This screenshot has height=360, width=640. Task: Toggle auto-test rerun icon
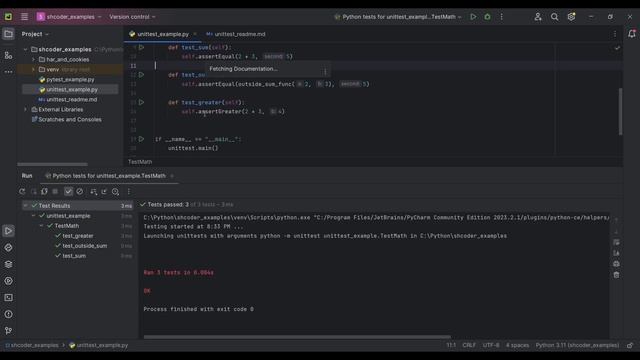(44, 191)
